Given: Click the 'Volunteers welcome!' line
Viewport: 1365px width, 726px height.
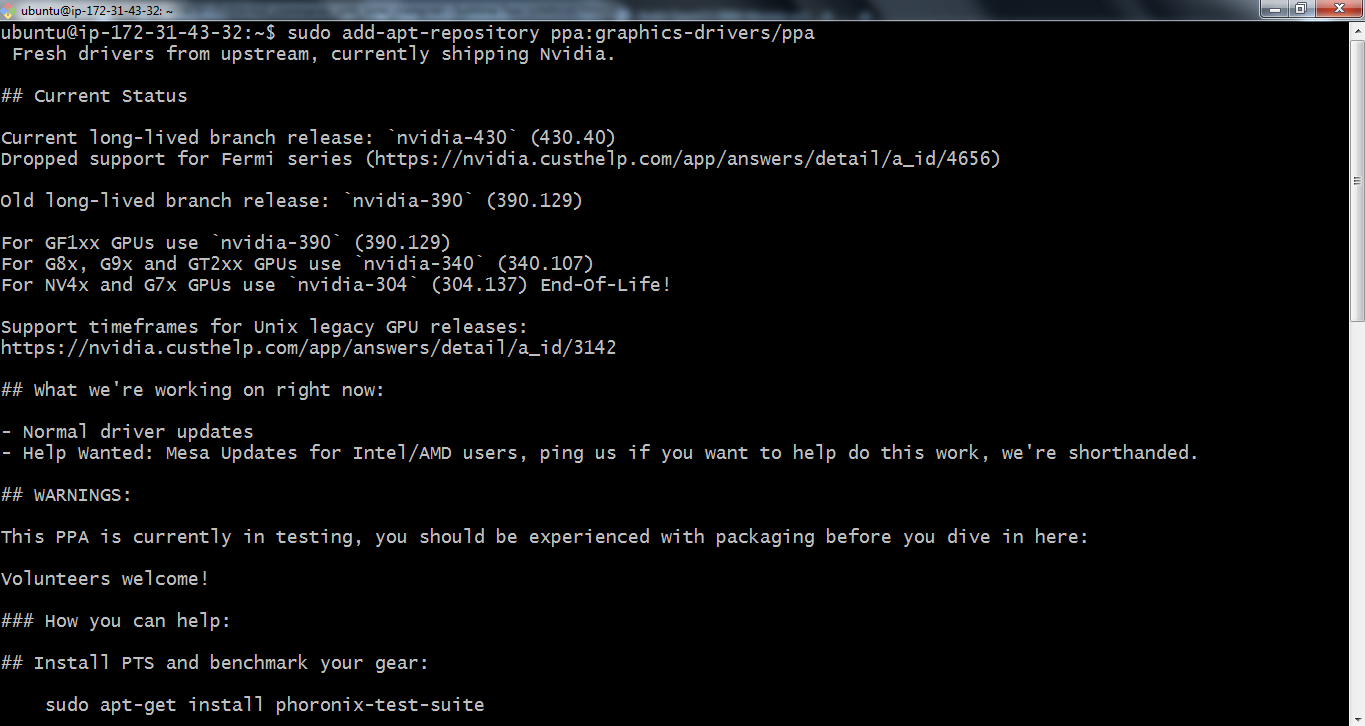Looking at the screenshot, I should (105, 579).
